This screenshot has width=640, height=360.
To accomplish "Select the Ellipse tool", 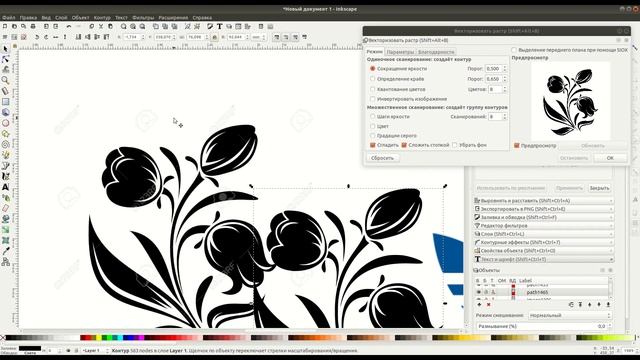I will (x=5, y=122).
